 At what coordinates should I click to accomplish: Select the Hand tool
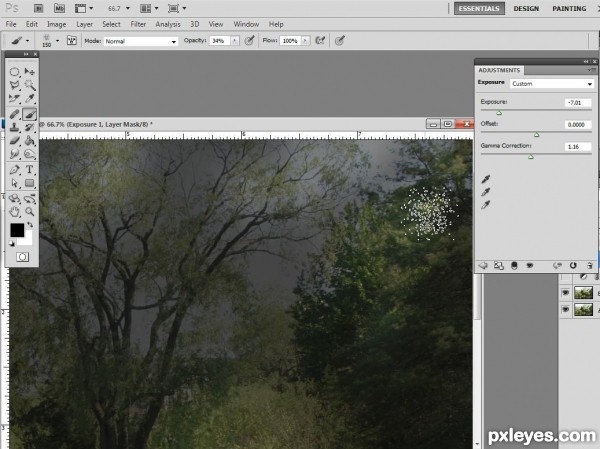(x=15, y=211)
